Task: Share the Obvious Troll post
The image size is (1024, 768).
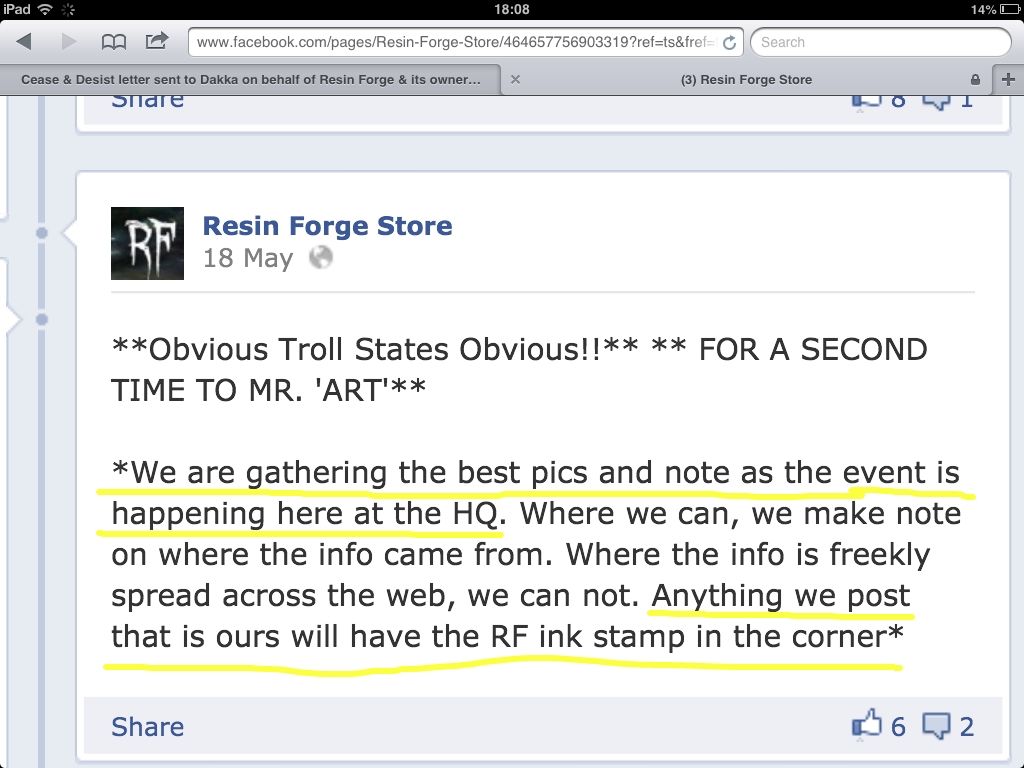Action: point(148,727)
